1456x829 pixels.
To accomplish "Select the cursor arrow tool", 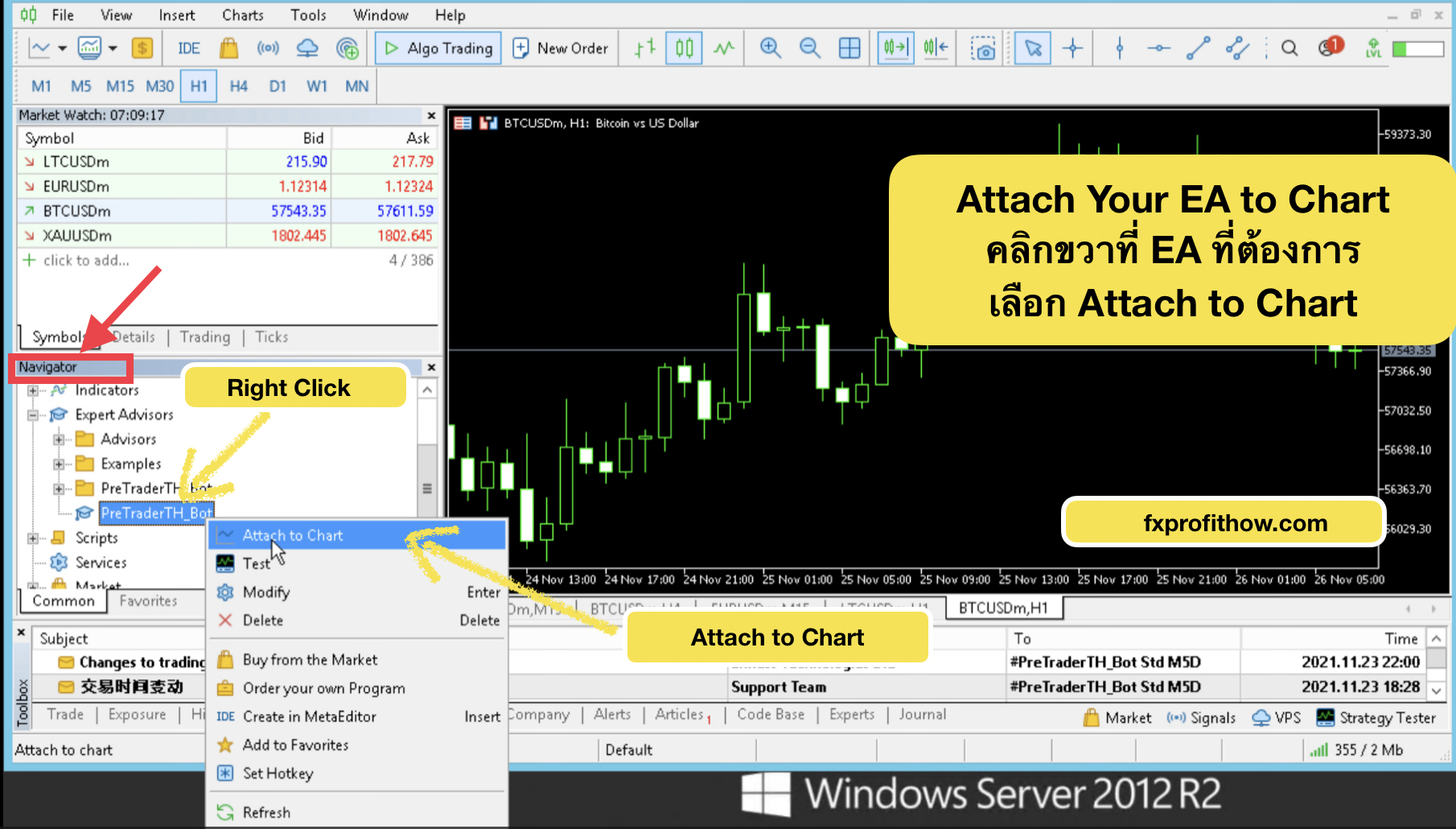I will click(1033, 48).
